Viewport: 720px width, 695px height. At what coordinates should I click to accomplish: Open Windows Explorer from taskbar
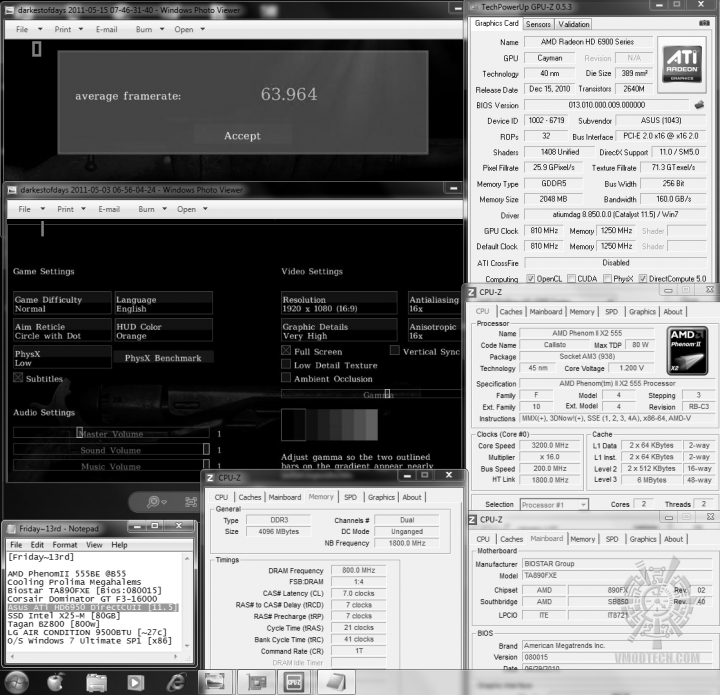pos(96,683)
